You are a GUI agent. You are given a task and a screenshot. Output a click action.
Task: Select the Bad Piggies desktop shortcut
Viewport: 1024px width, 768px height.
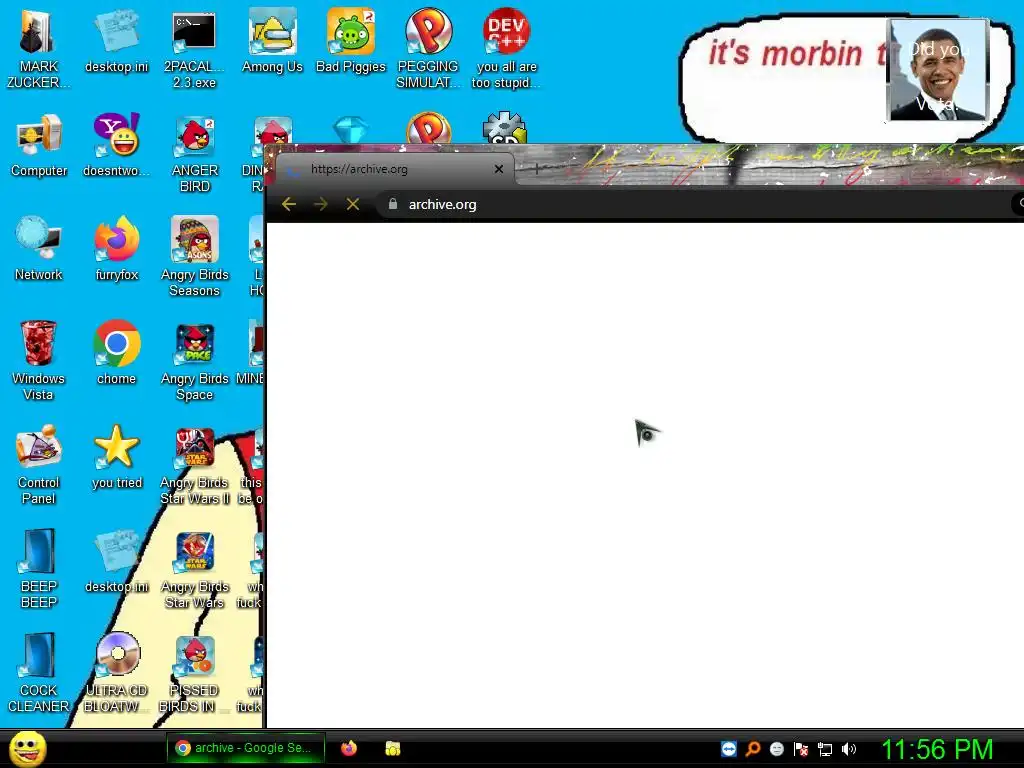(351, 42)
